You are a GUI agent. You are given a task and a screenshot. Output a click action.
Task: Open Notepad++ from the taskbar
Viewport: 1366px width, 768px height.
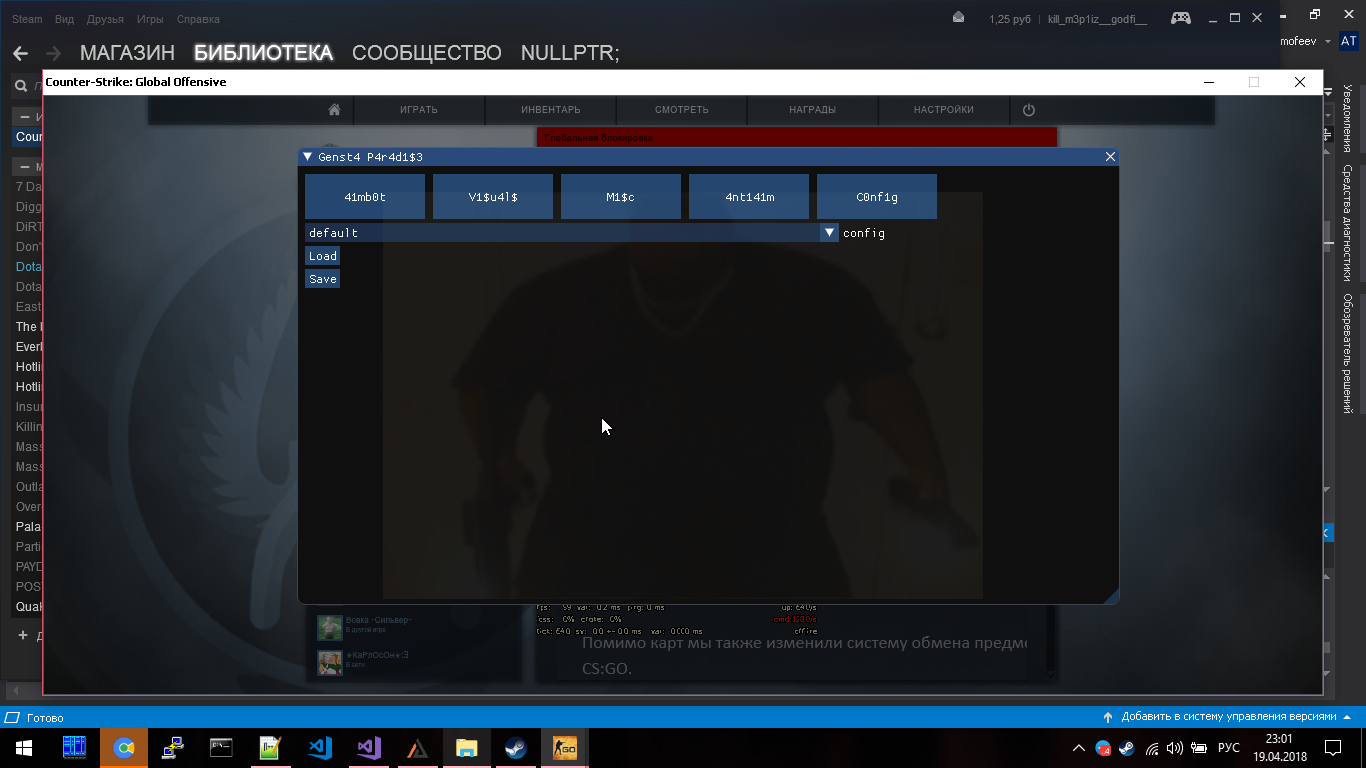(270, 748)
